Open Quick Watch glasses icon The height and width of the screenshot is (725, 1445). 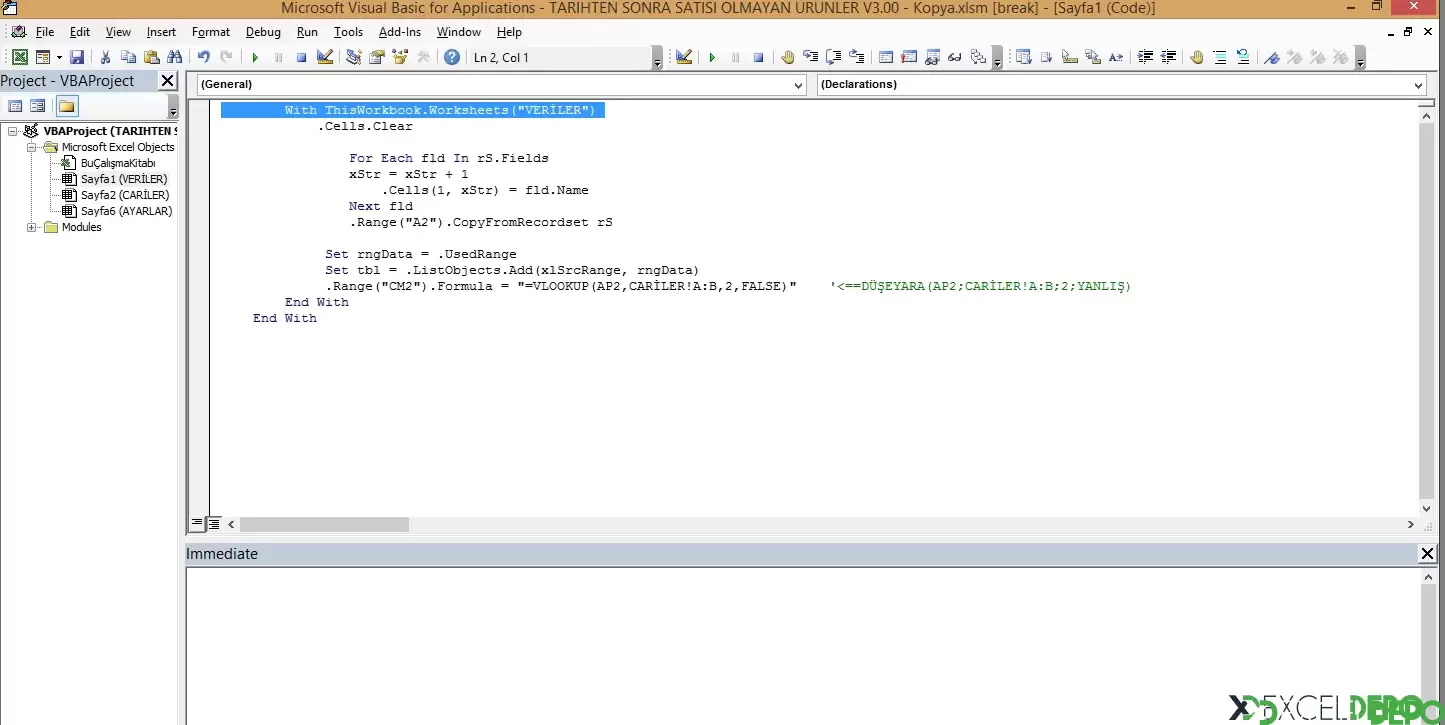(955, 58)
